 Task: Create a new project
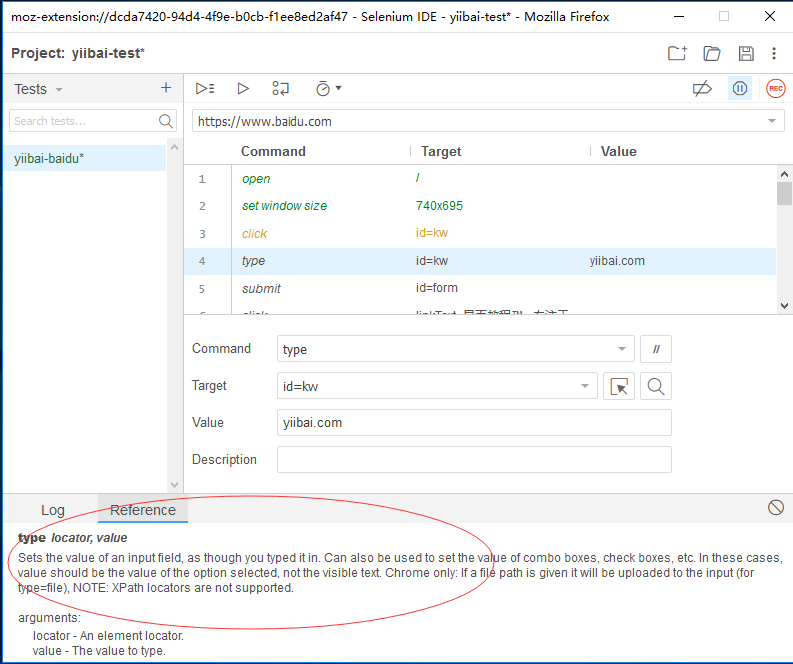point(677,53)
